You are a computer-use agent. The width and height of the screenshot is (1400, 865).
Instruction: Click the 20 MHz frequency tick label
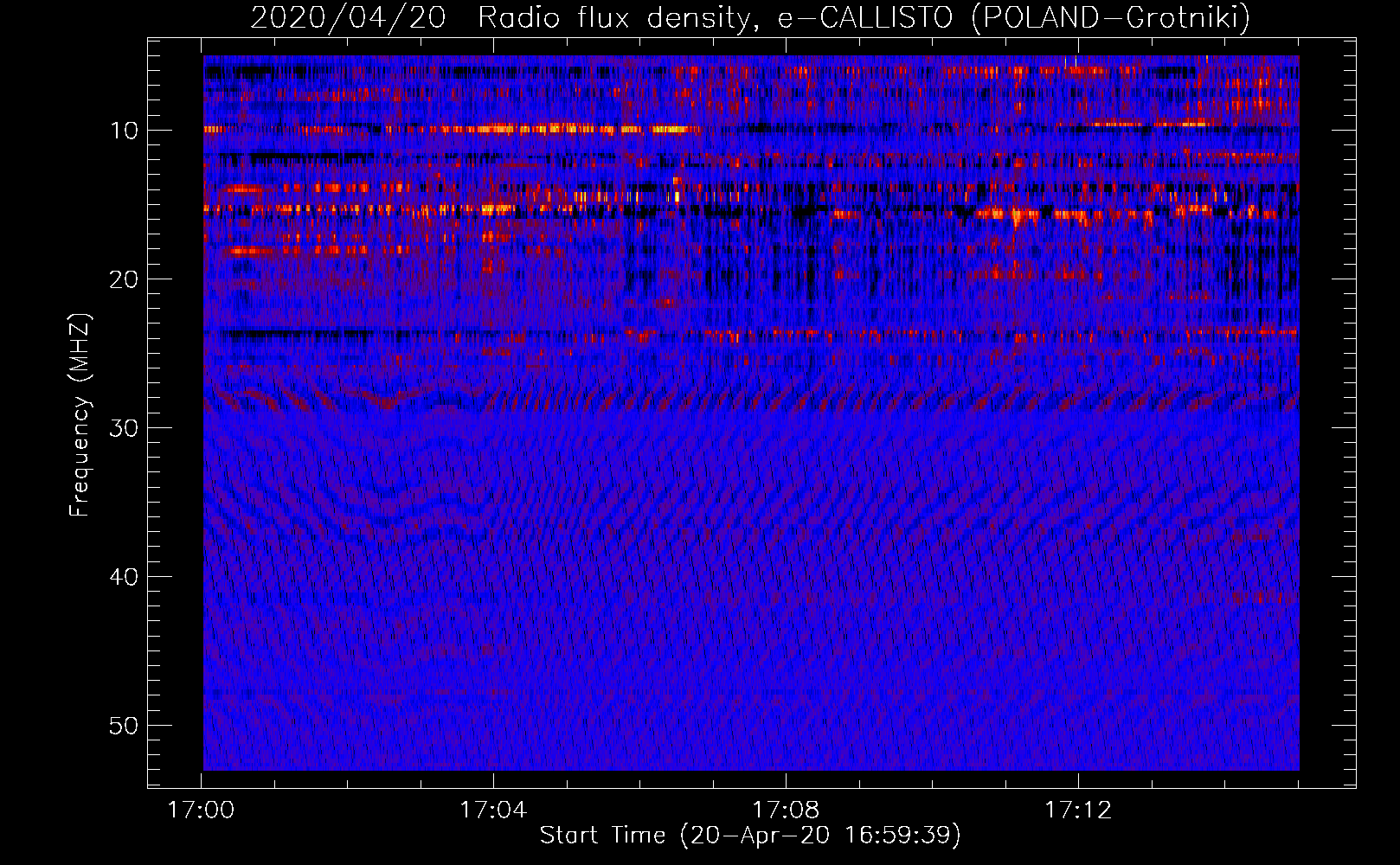pos(124,279)
